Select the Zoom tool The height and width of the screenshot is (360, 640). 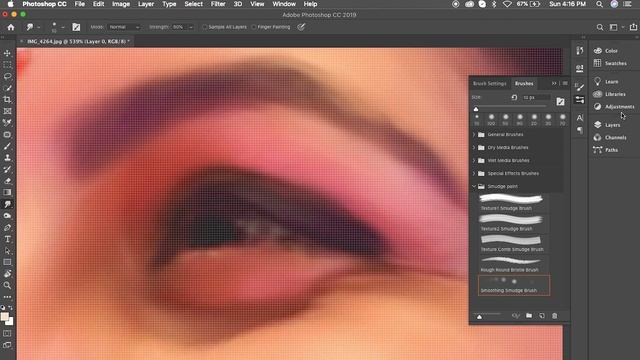[7, 285]
